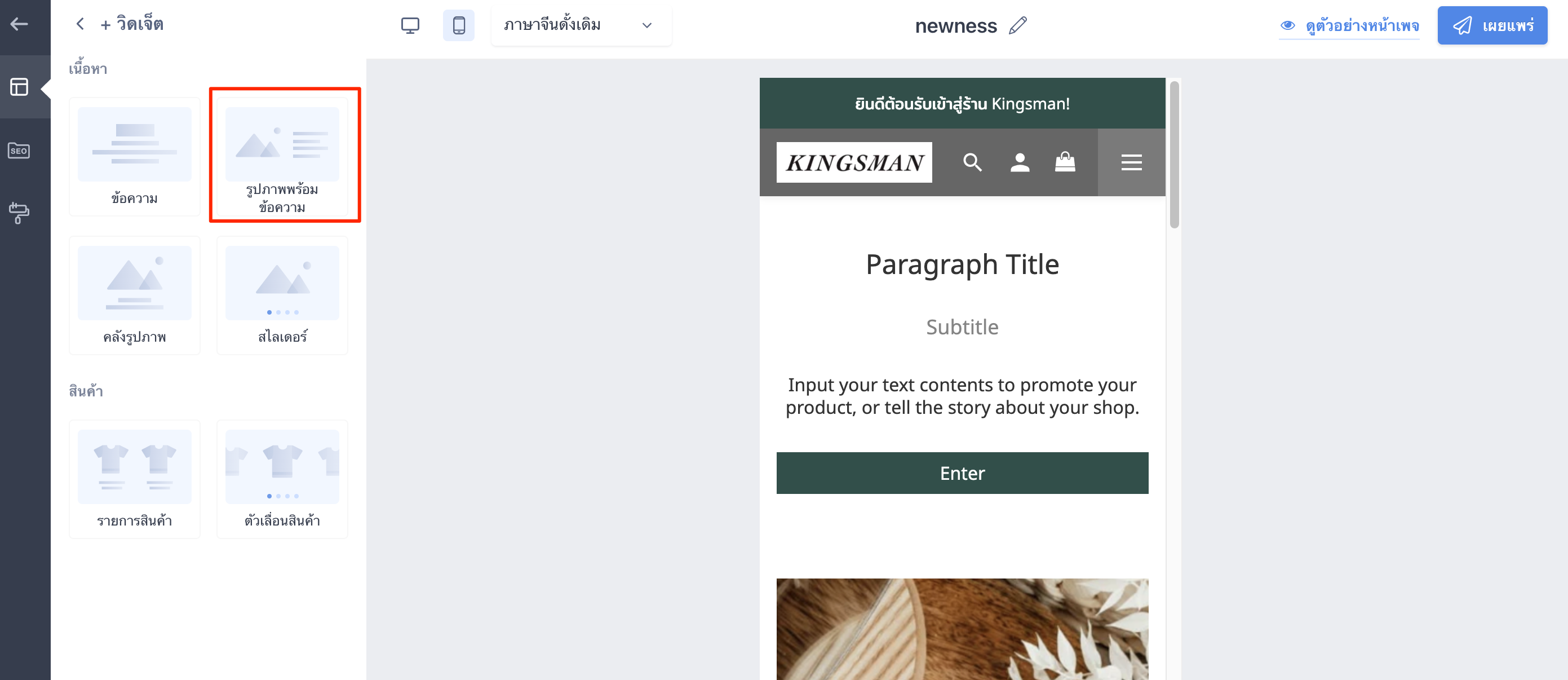1568x680 pixels.
Task: Click the search magnifier icon in preview
Action: click(972, 162)
